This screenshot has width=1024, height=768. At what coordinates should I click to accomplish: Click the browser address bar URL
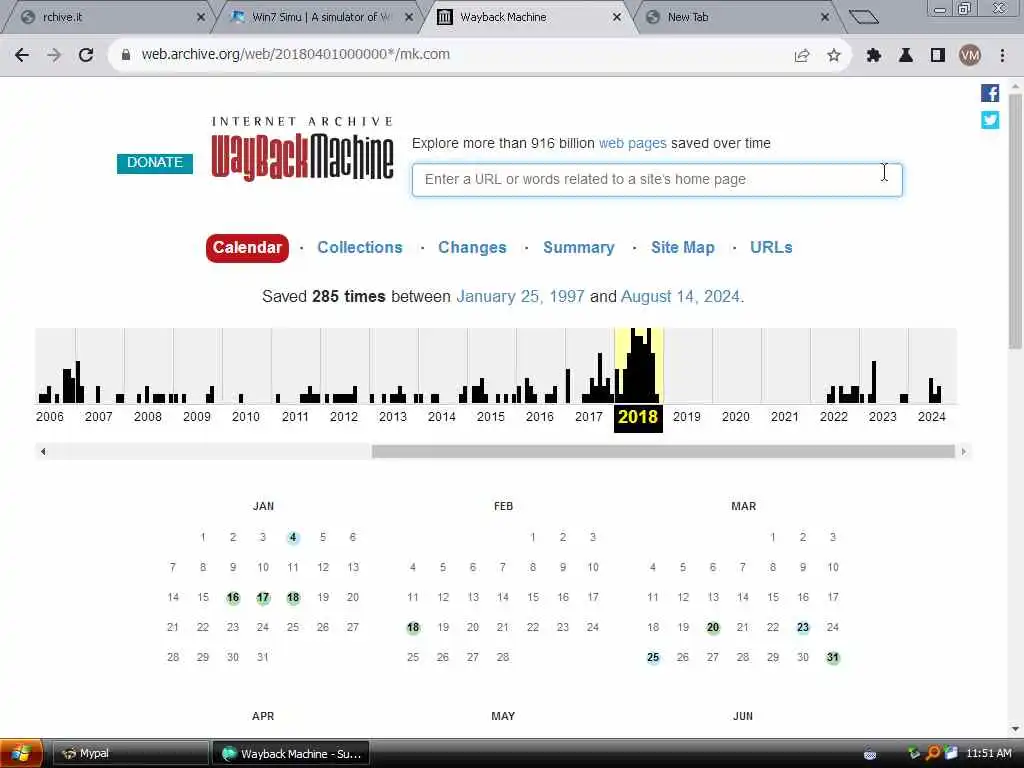[x=295, y=55]
